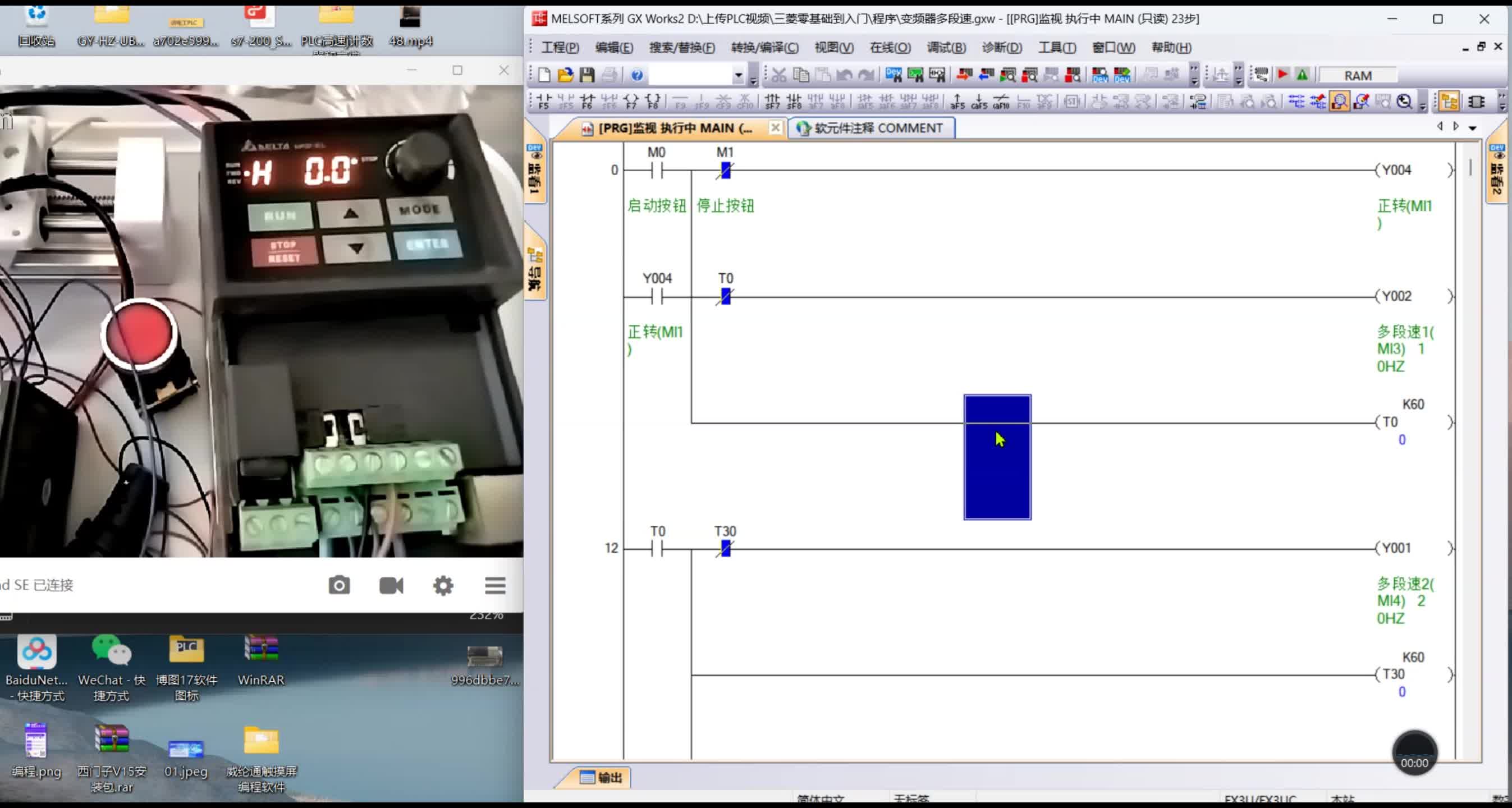
Task: Open a project with the folder icon
Action: coord(565,75)
